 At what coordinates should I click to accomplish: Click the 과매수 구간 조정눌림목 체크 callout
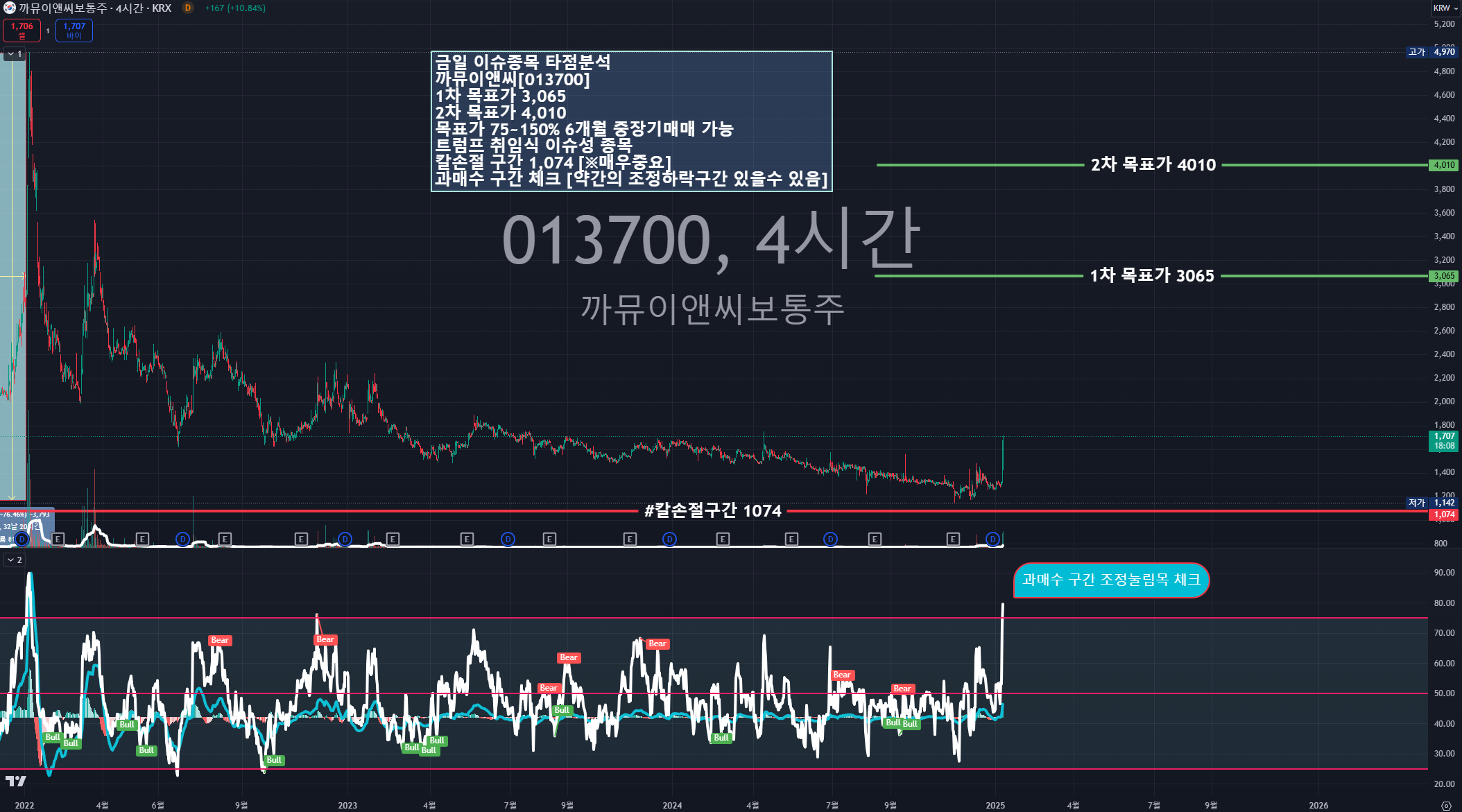click(x=1111, y=580)
